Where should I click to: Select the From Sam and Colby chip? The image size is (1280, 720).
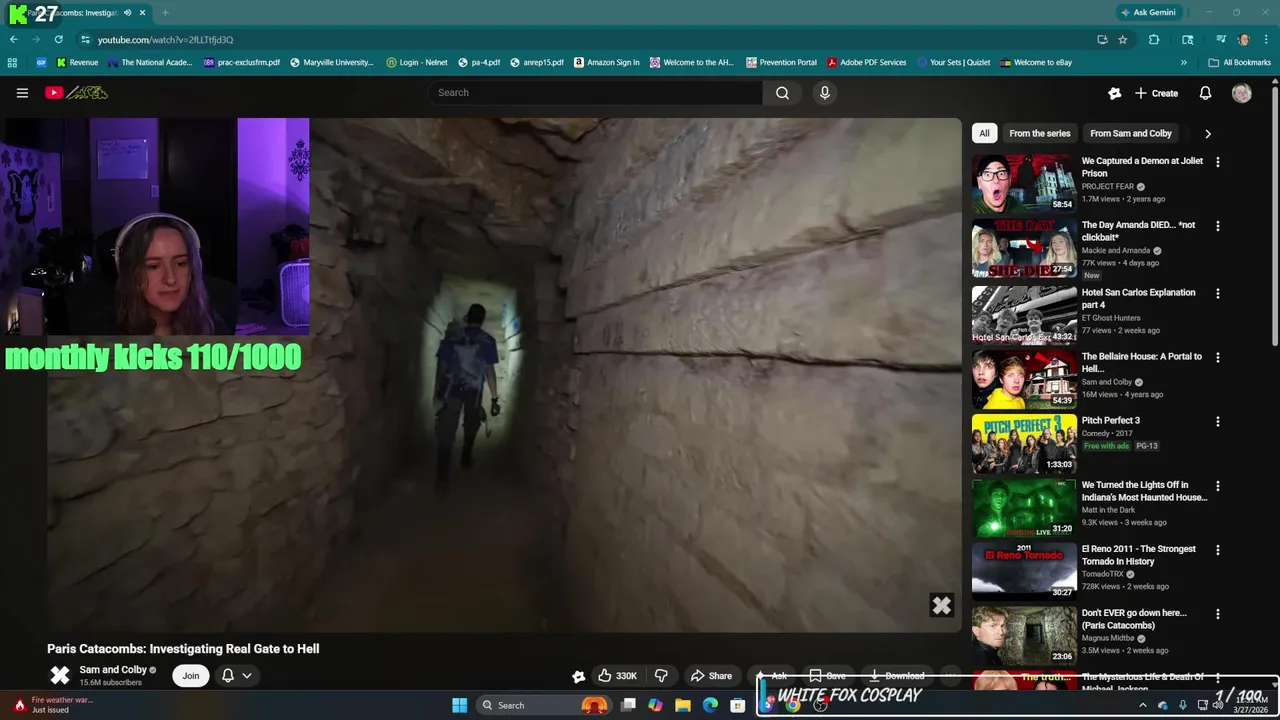(1131, 133)
